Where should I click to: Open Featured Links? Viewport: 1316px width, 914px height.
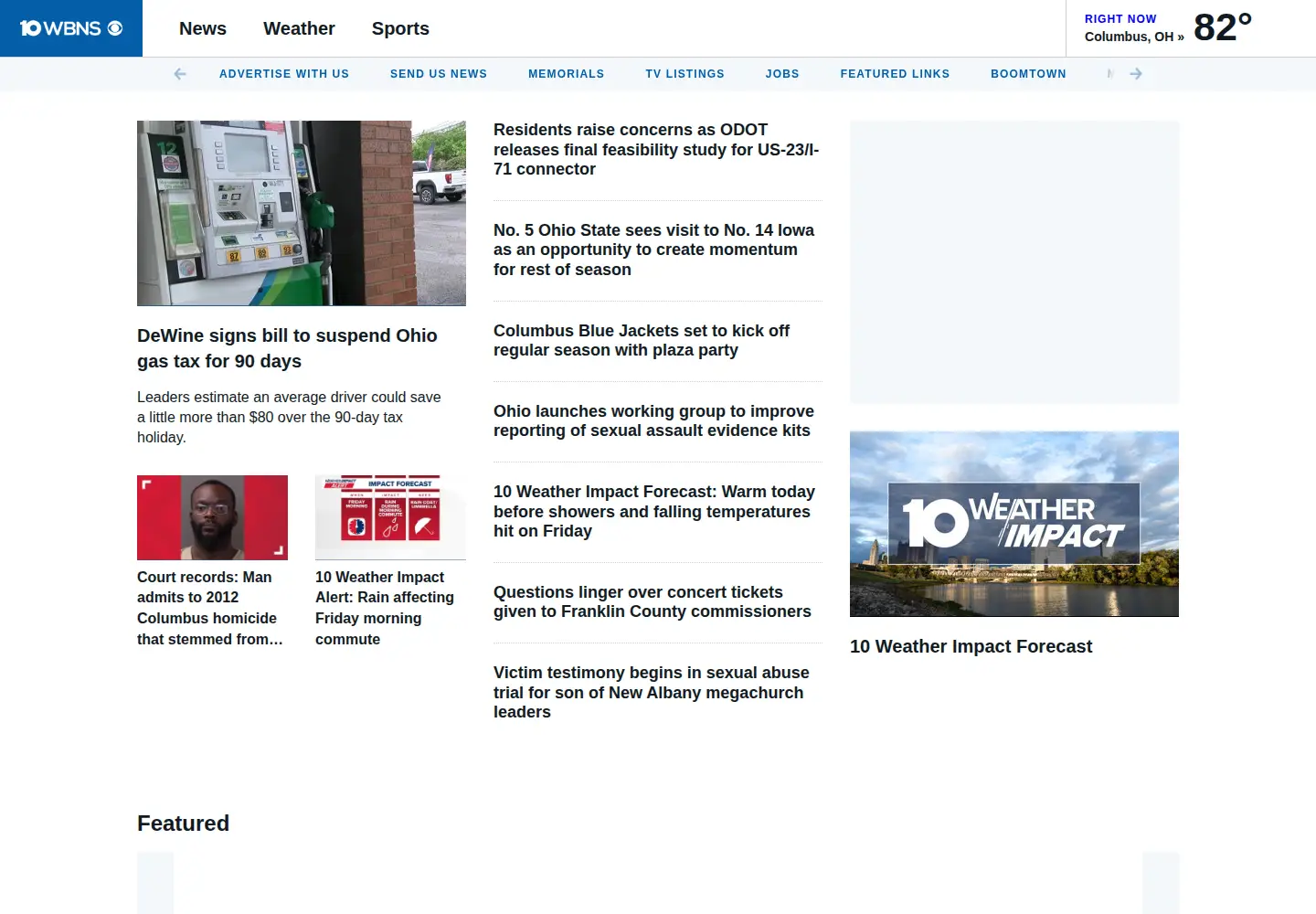(895, 74)
